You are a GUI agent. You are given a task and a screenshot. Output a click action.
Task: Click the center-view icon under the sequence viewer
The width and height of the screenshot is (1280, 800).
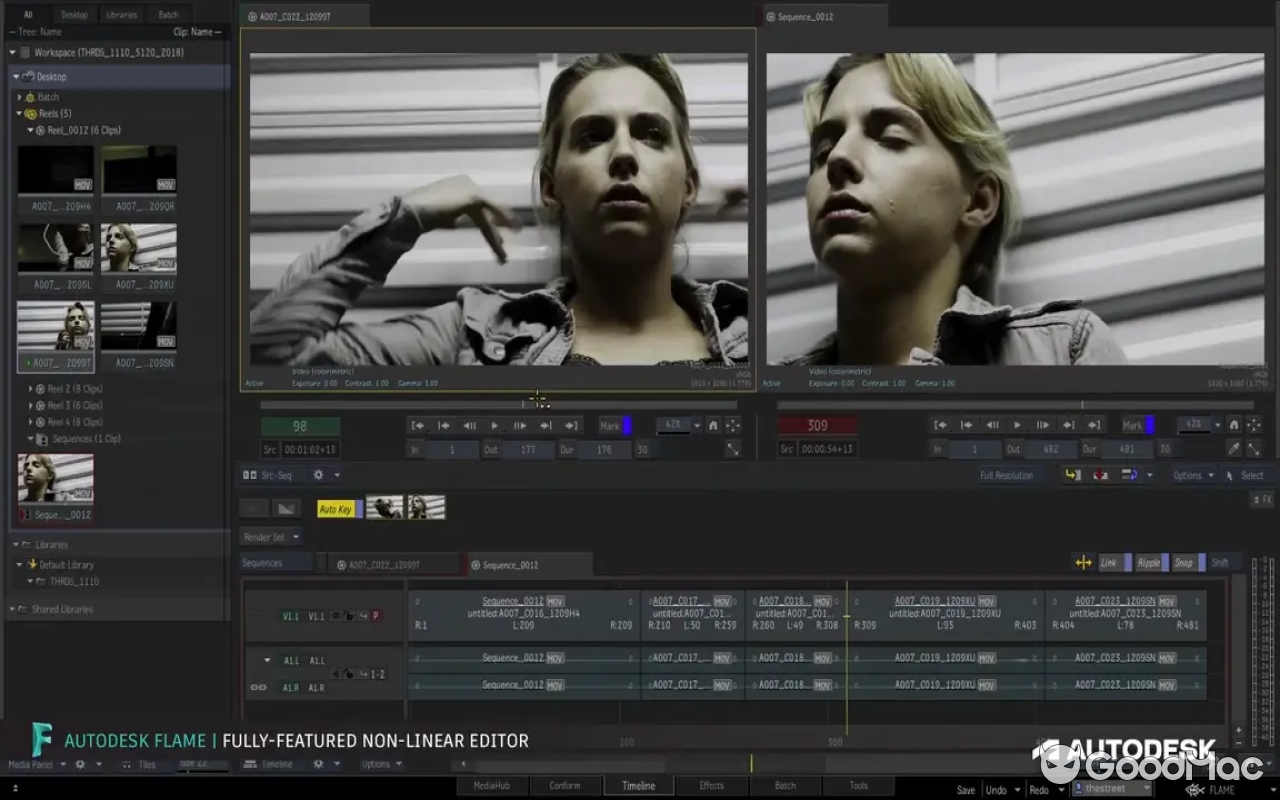[1254, 425]
